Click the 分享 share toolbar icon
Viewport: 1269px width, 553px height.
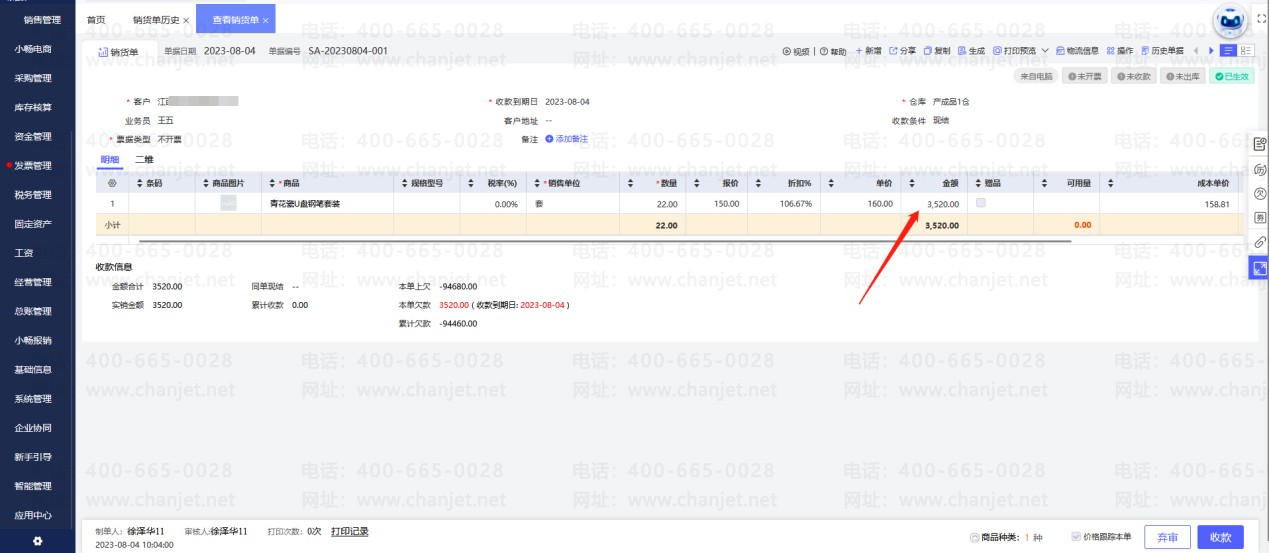click(893, 51)
